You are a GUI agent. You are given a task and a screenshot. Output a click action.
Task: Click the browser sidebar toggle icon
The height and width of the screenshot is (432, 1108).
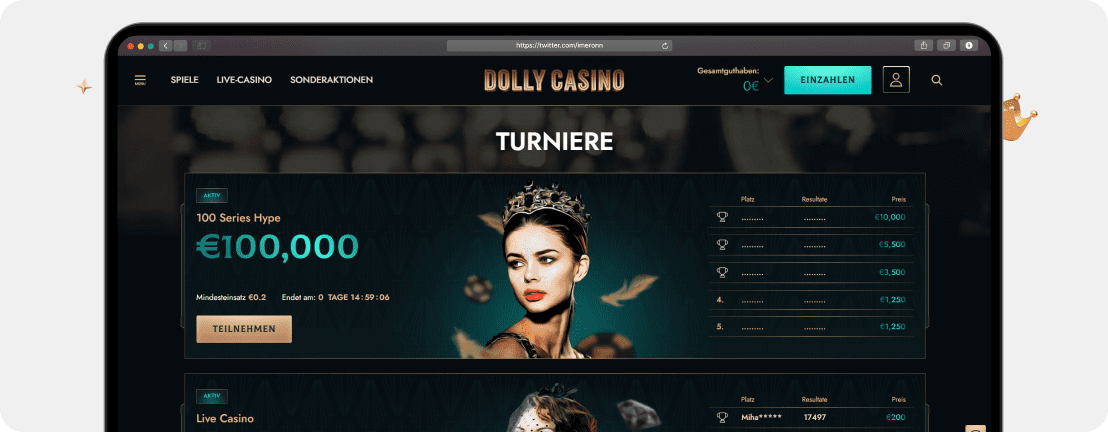point(201,45)
